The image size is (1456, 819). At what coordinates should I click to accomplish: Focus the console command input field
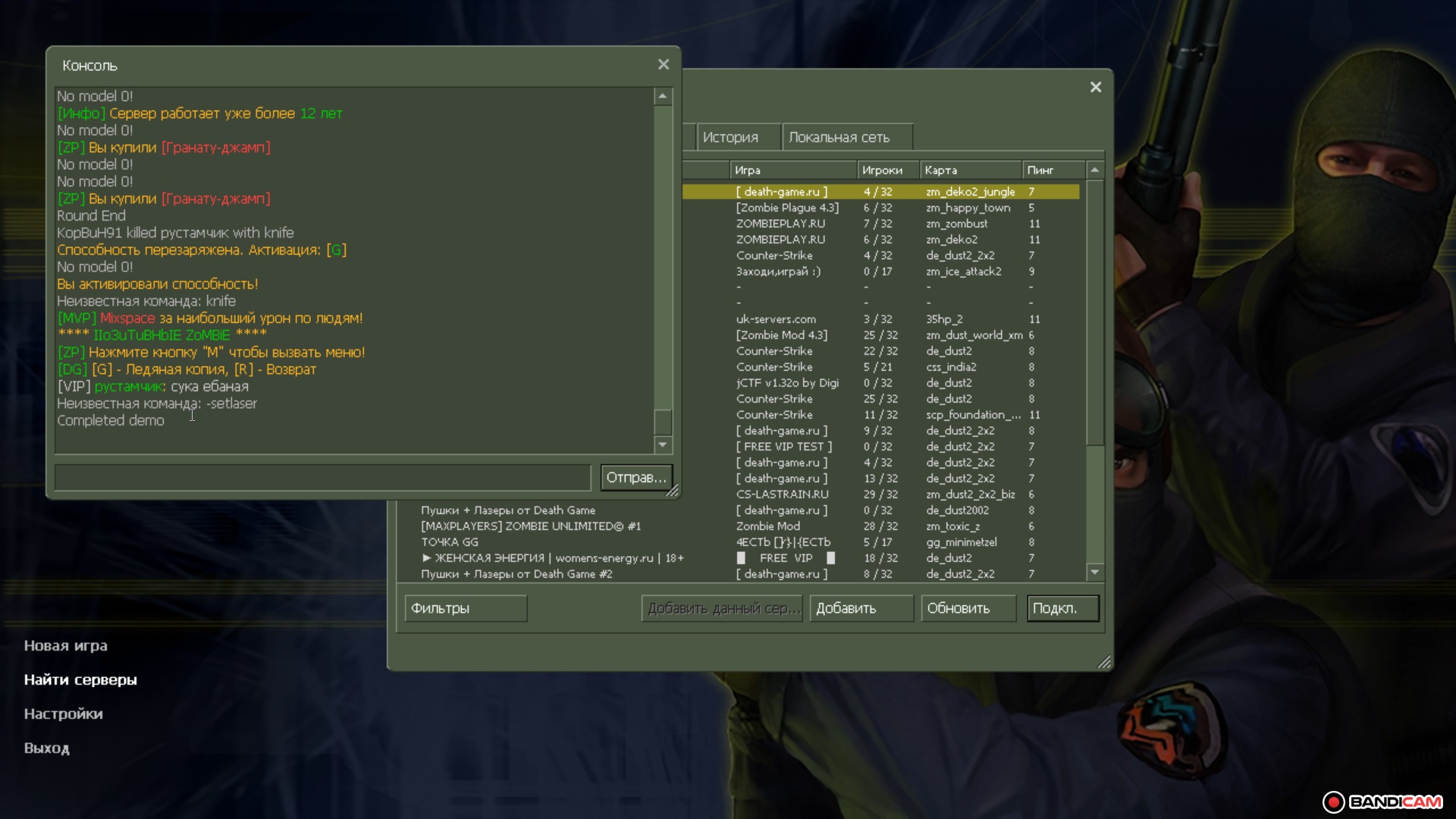[x=322, y=478]
